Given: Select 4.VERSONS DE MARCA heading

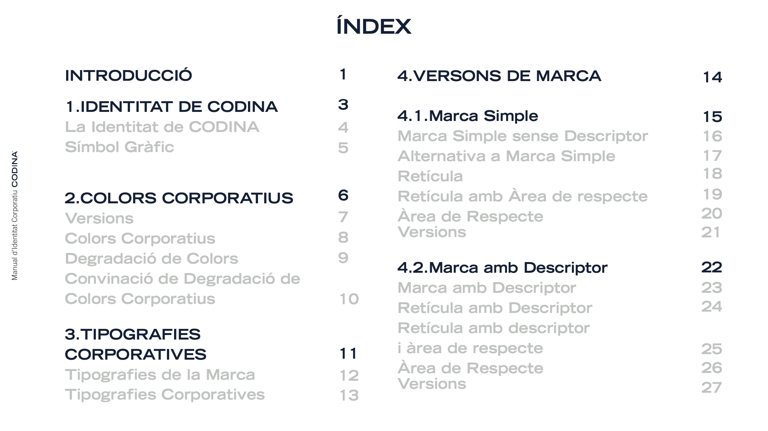Looking at the screenshot, I should tap(499, 76).
